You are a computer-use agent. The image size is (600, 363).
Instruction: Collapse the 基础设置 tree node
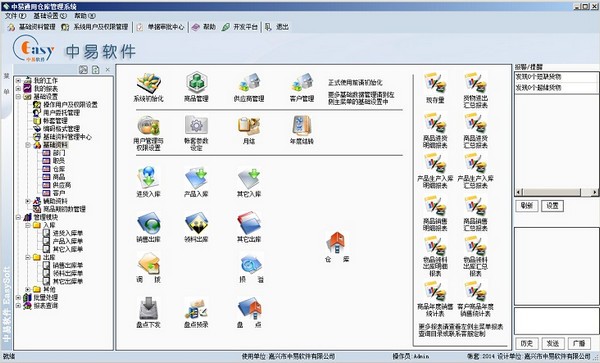[18, 97]
